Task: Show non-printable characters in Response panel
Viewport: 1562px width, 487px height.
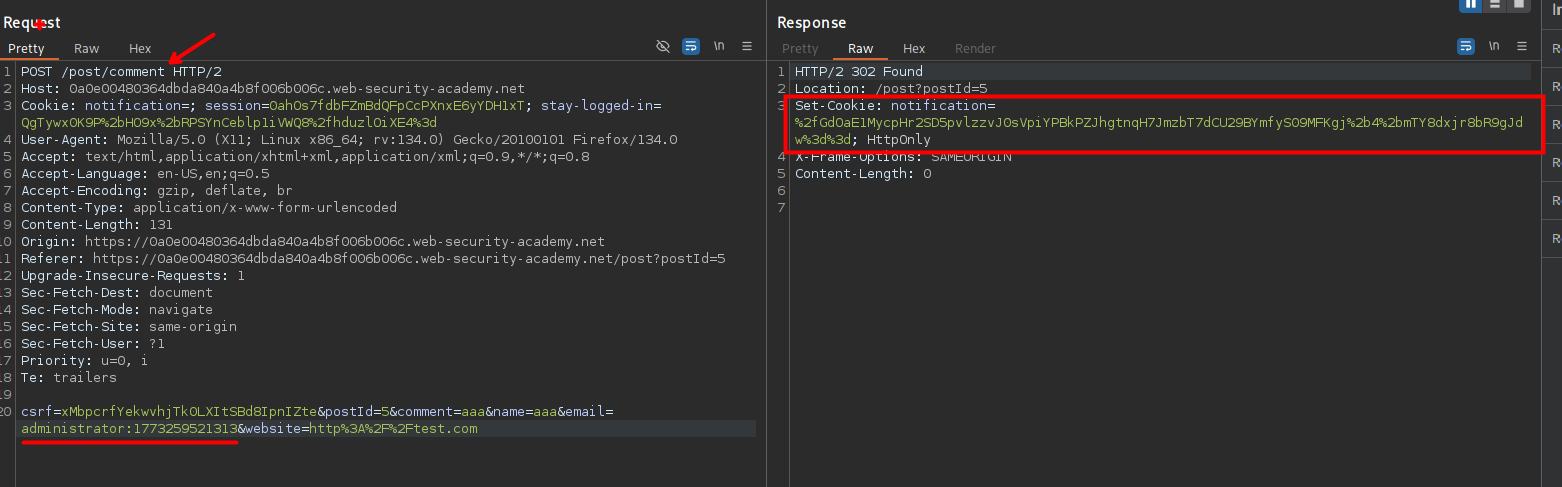Action: tap(1494, 46)
